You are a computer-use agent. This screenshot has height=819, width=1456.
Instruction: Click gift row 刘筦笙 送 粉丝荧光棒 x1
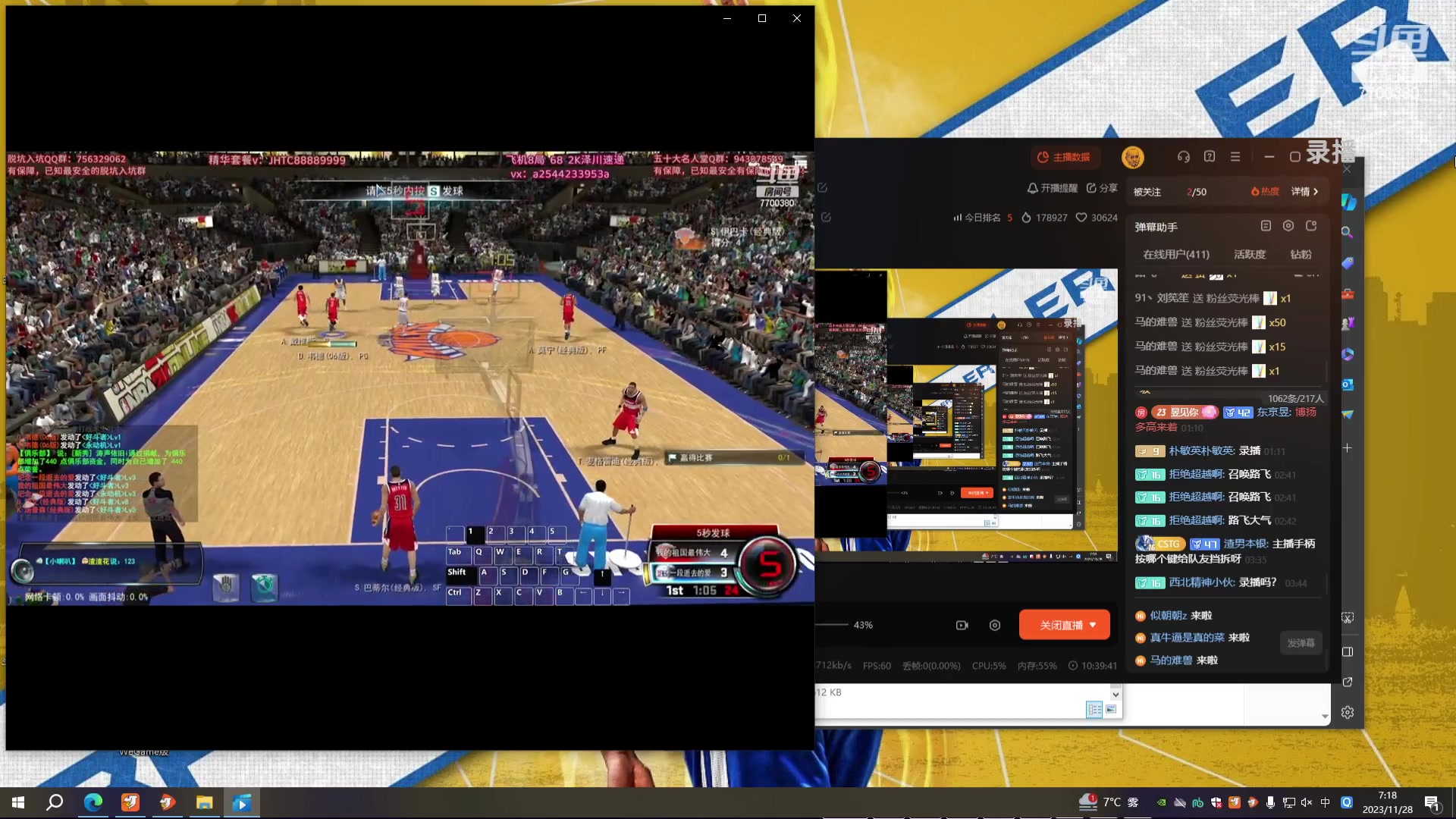click(x=1213, y=298)
